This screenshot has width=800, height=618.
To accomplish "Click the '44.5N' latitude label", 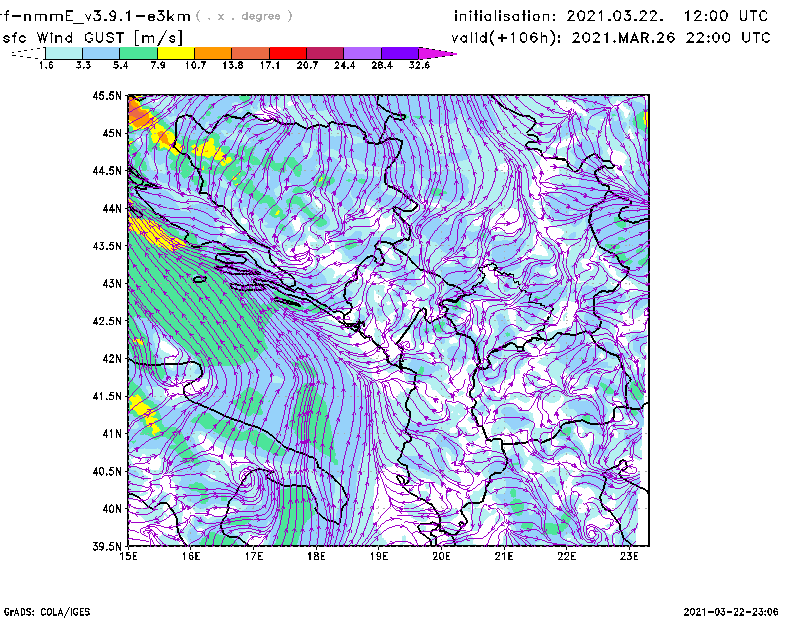I will tap(107, 170).
